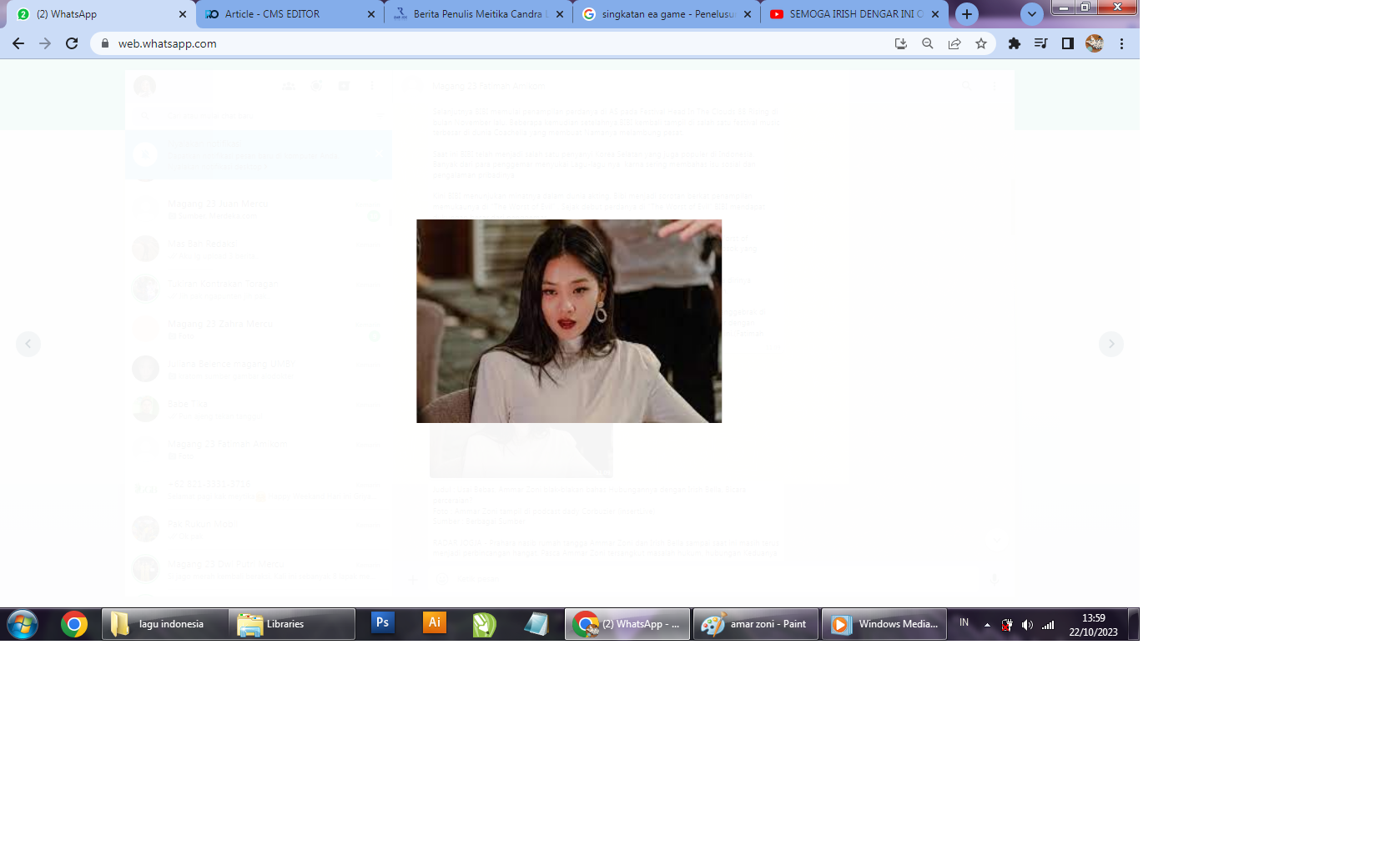1400x861 pixels.
Task: Show hidden system tray icons
Action: click(x=987, y=625)
